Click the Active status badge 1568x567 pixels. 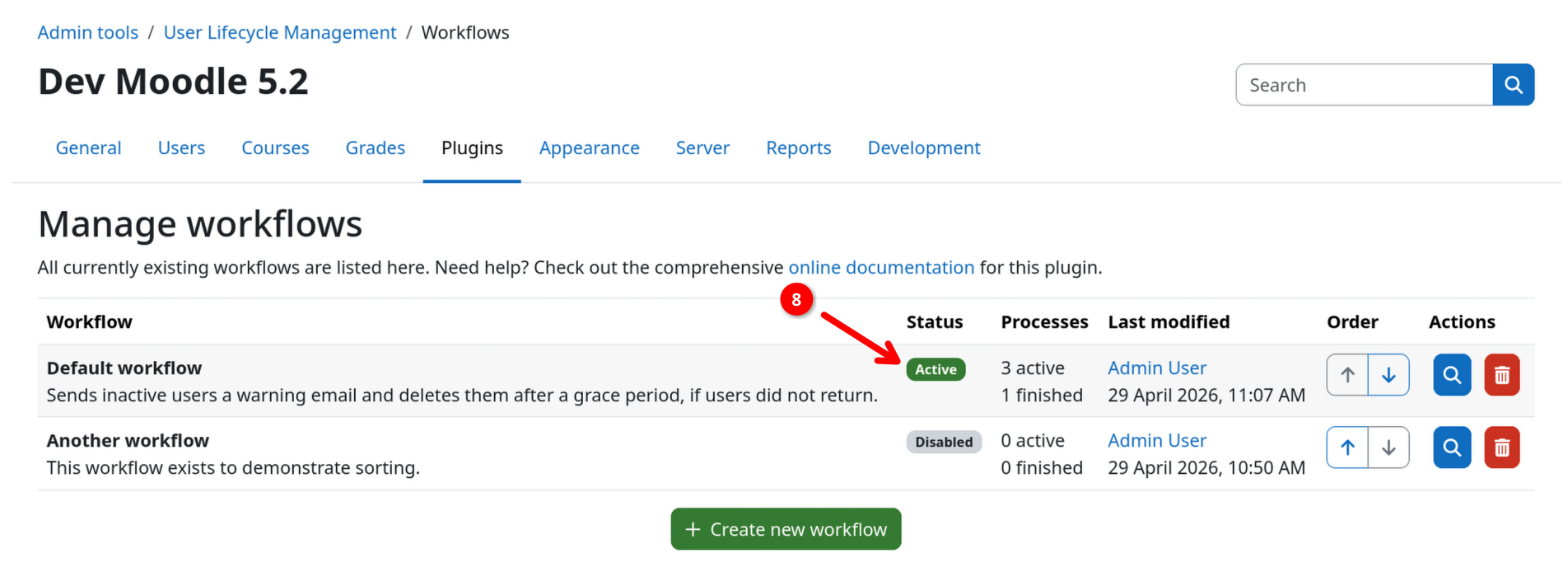click(x=936, y=369)
